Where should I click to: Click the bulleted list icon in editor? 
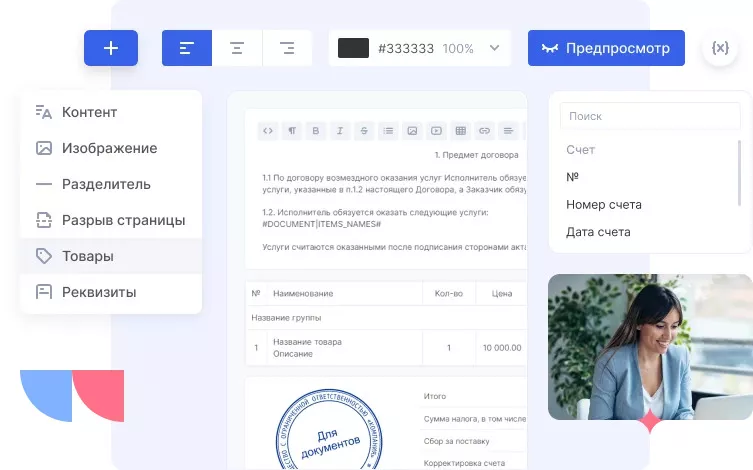(388, 130)
